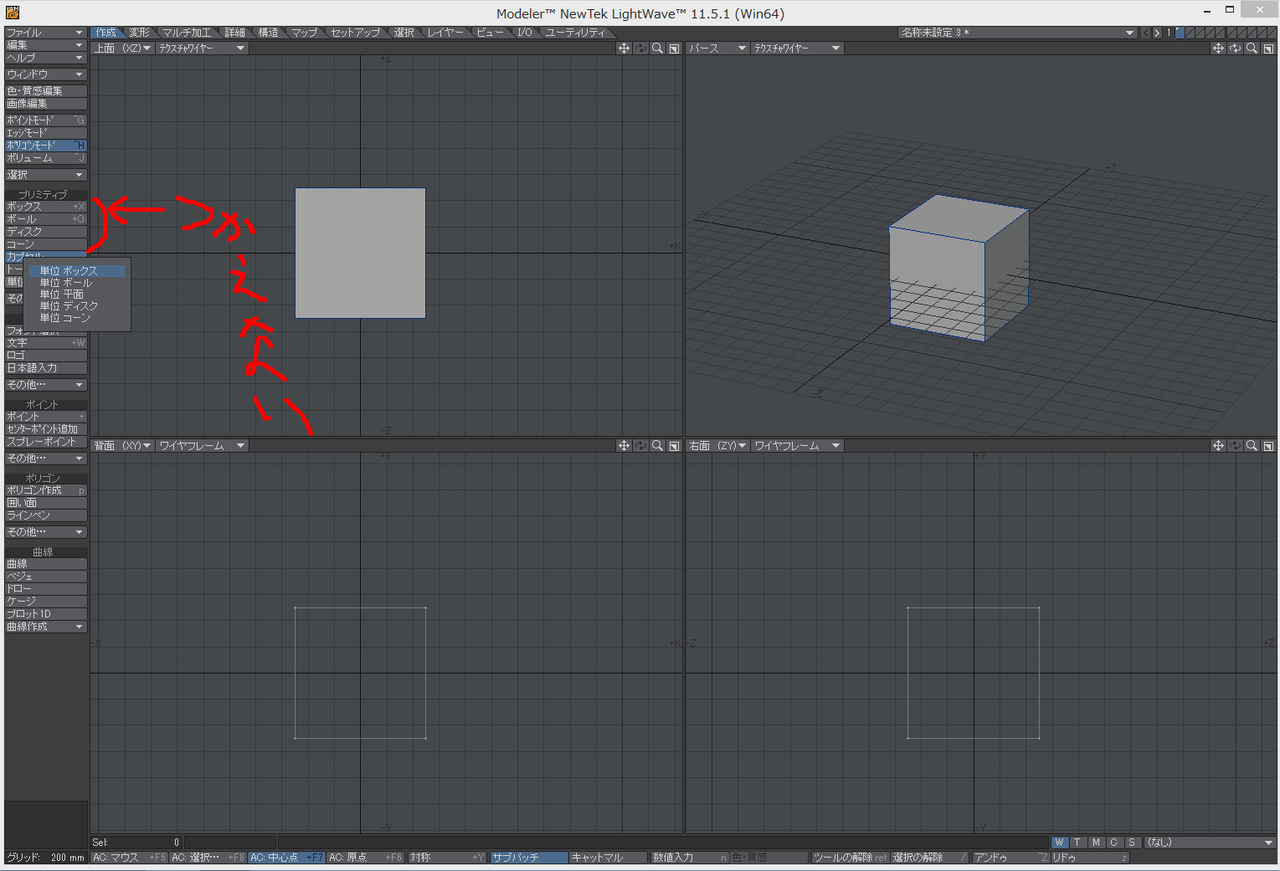Image resolution: width=1280 pixels, height=871 pixels.
Task: Toggle 対称 symmetry mode
Action: click(x=447, y=858)
